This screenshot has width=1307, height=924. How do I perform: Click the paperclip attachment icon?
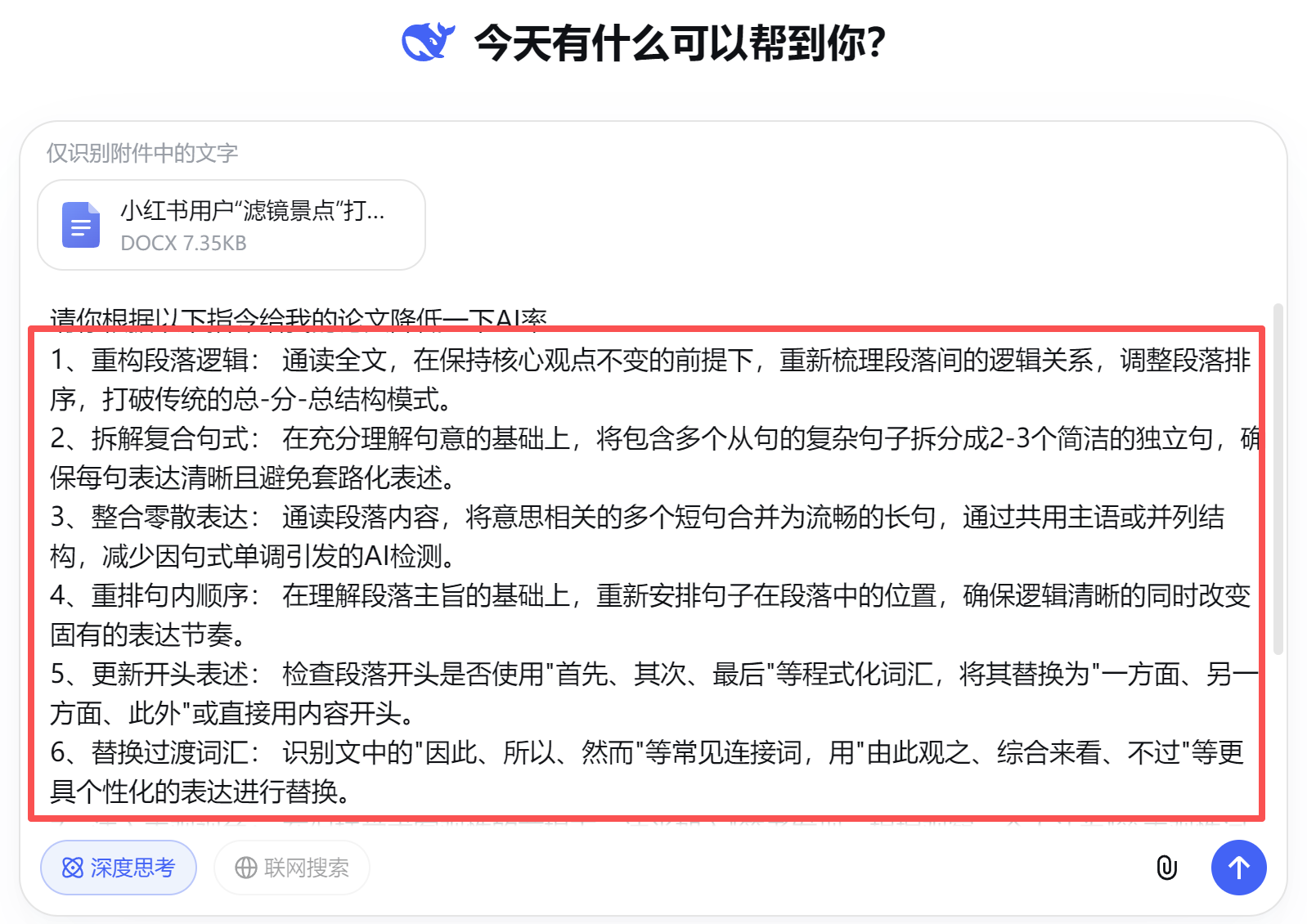(1167, 868)
